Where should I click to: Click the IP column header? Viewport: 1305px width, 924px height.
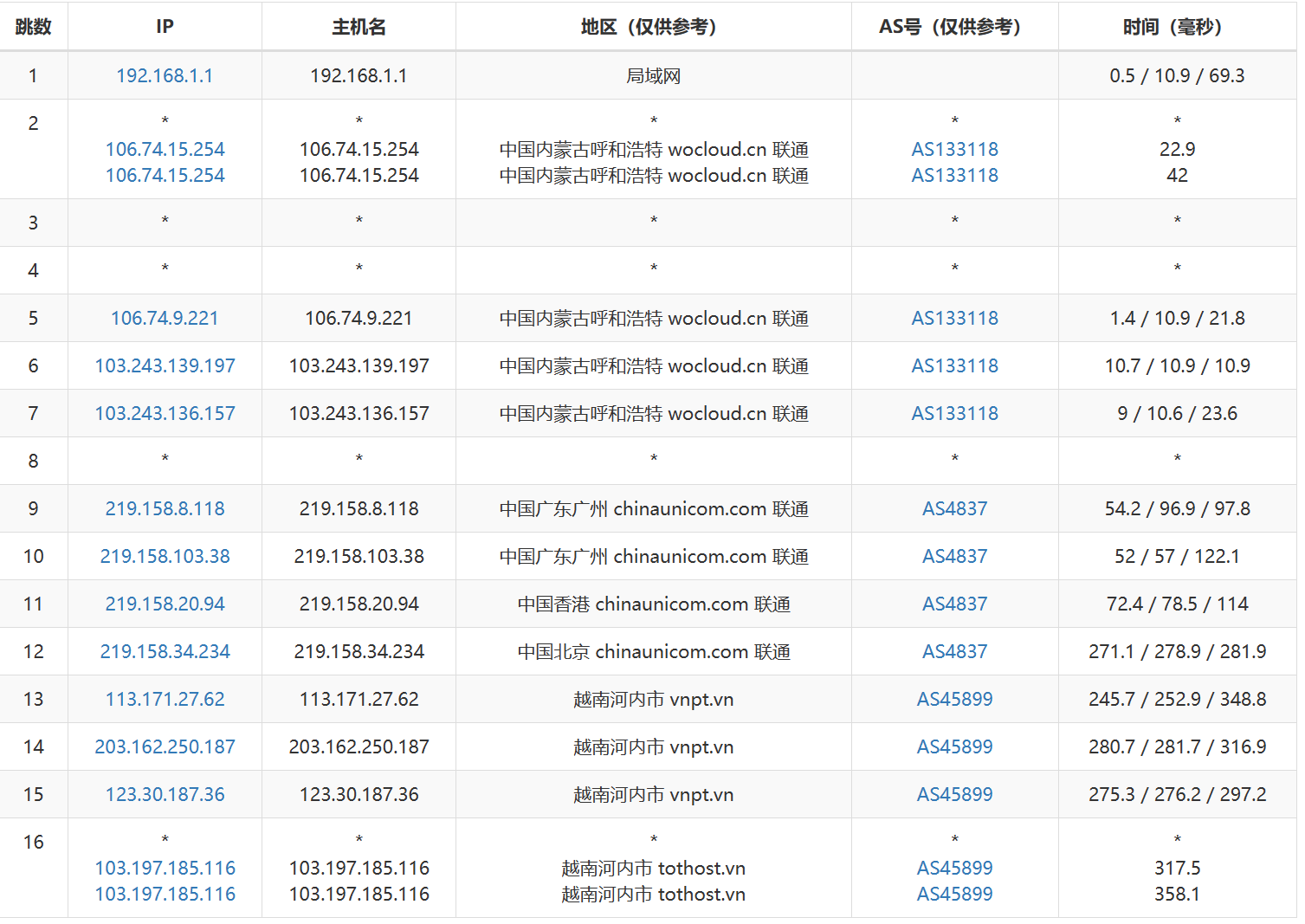tap(165, 27)
